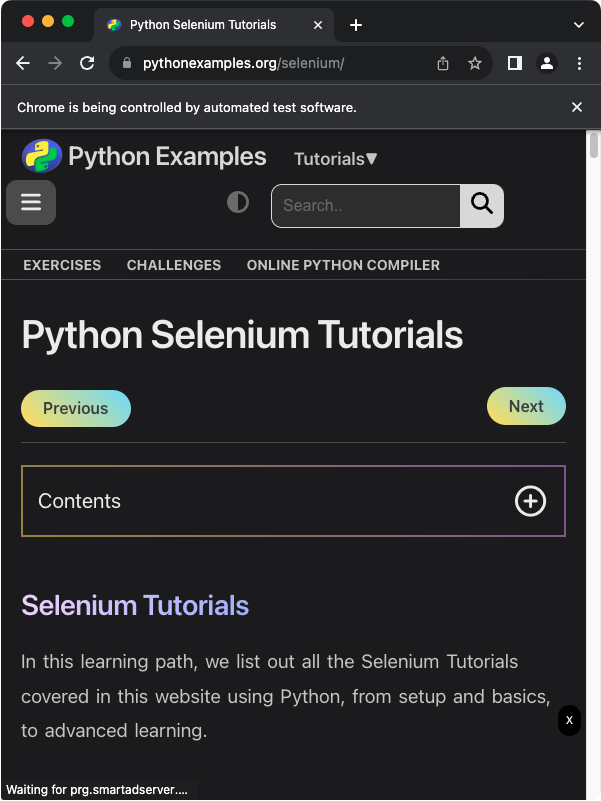
Task: Open the ONLINE PYTHON COMPILER link
Action: tap(343, 265)
